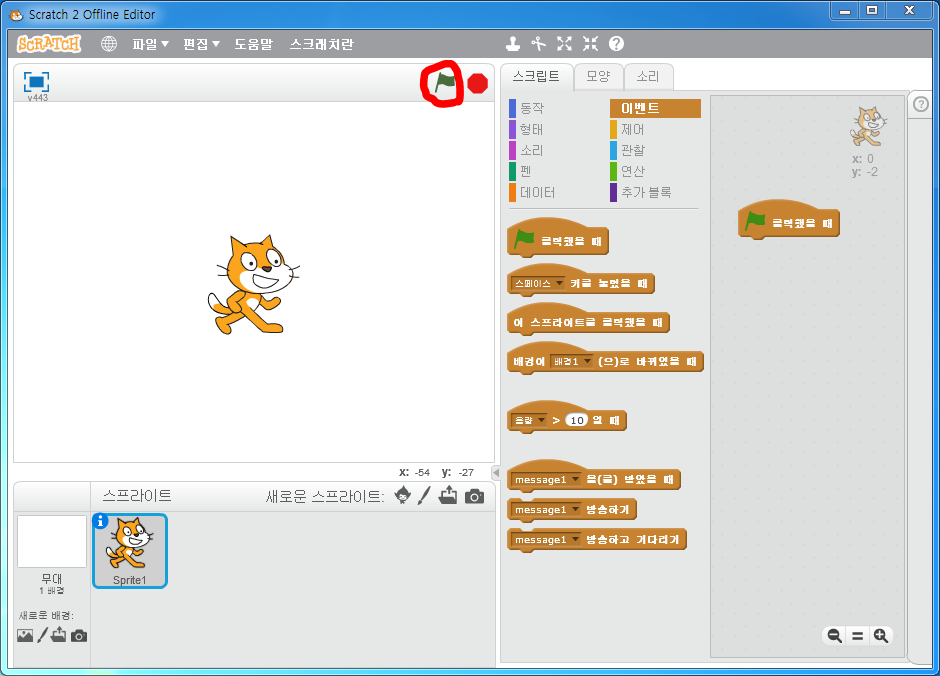Paint a new backdrop

(43, 635)
